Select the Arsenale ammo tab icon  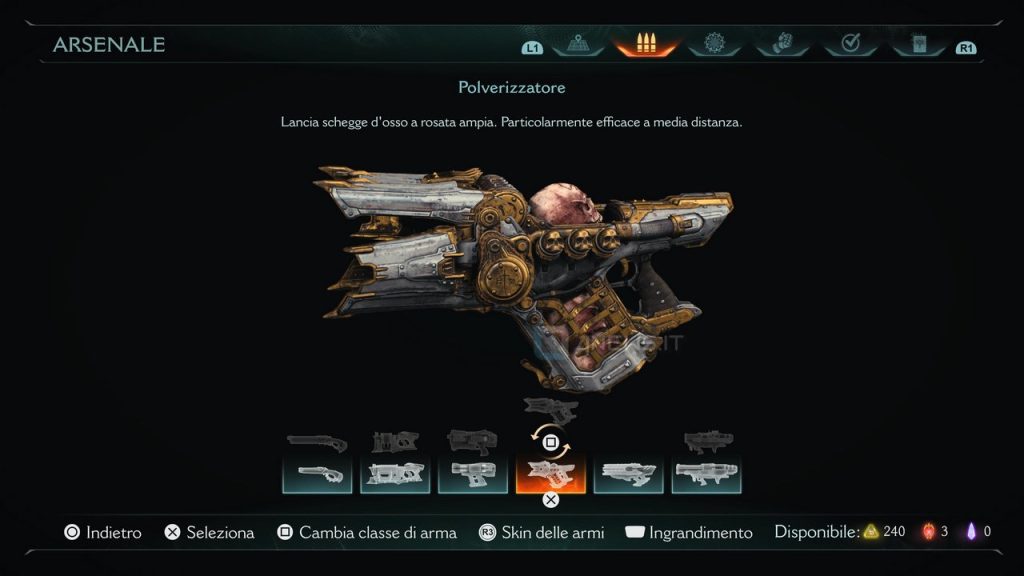(x=646, y=44)
